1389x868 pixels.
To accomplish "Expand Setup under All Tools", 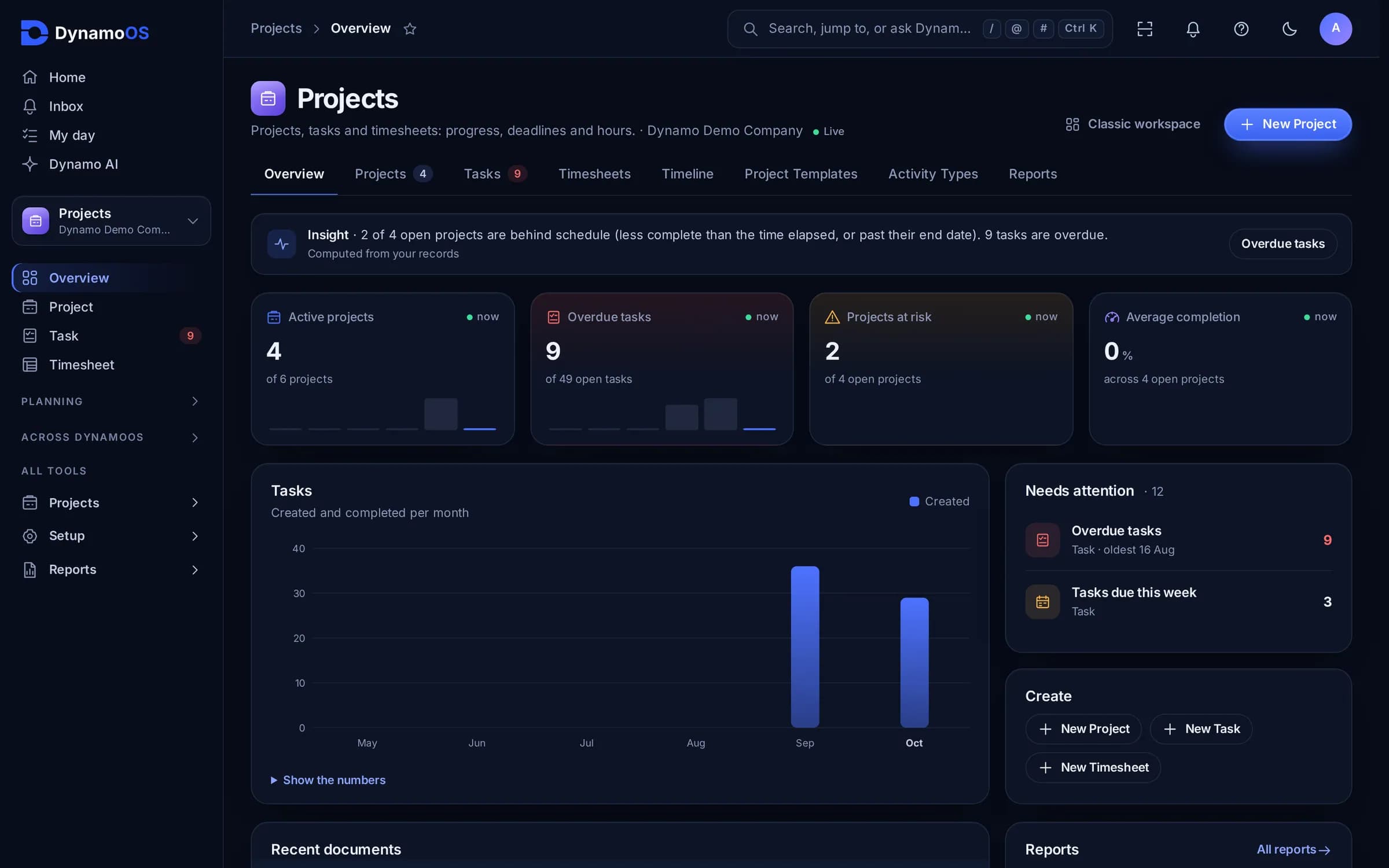I will (111, 536).
